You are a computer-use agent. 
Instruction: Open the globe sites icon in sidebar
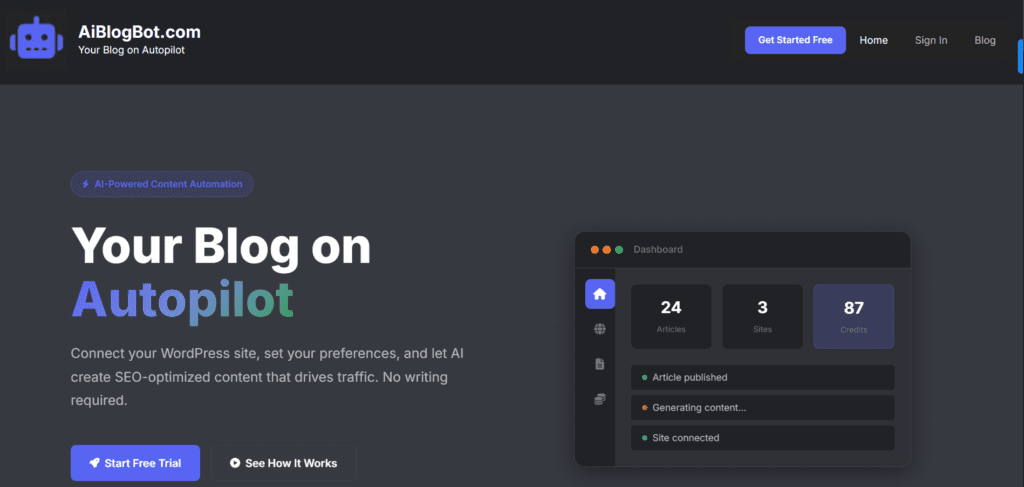[x=600, y=329]
